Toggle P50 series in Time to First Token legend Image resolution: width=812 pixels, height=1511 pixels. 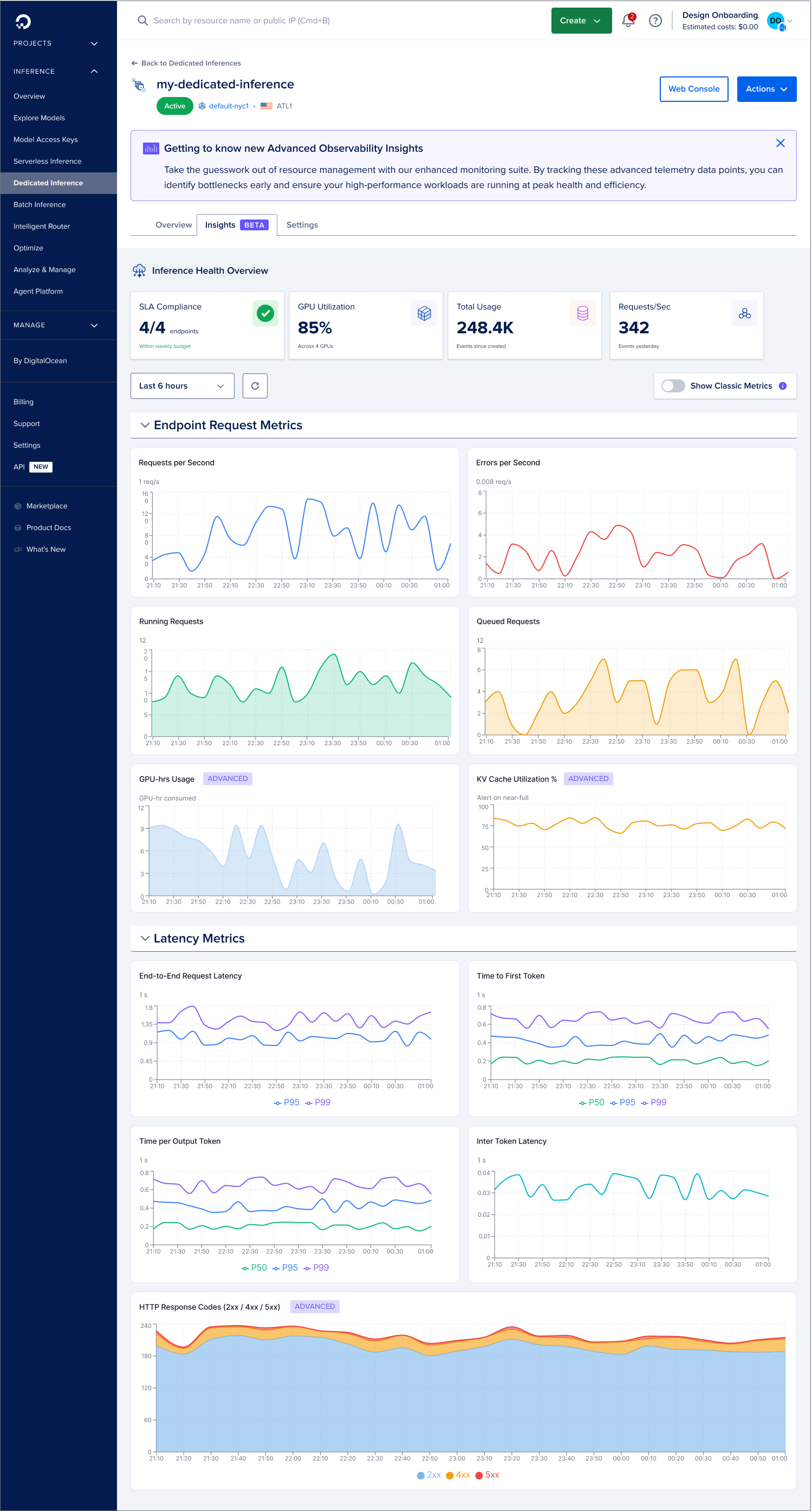pos(591,1102)
